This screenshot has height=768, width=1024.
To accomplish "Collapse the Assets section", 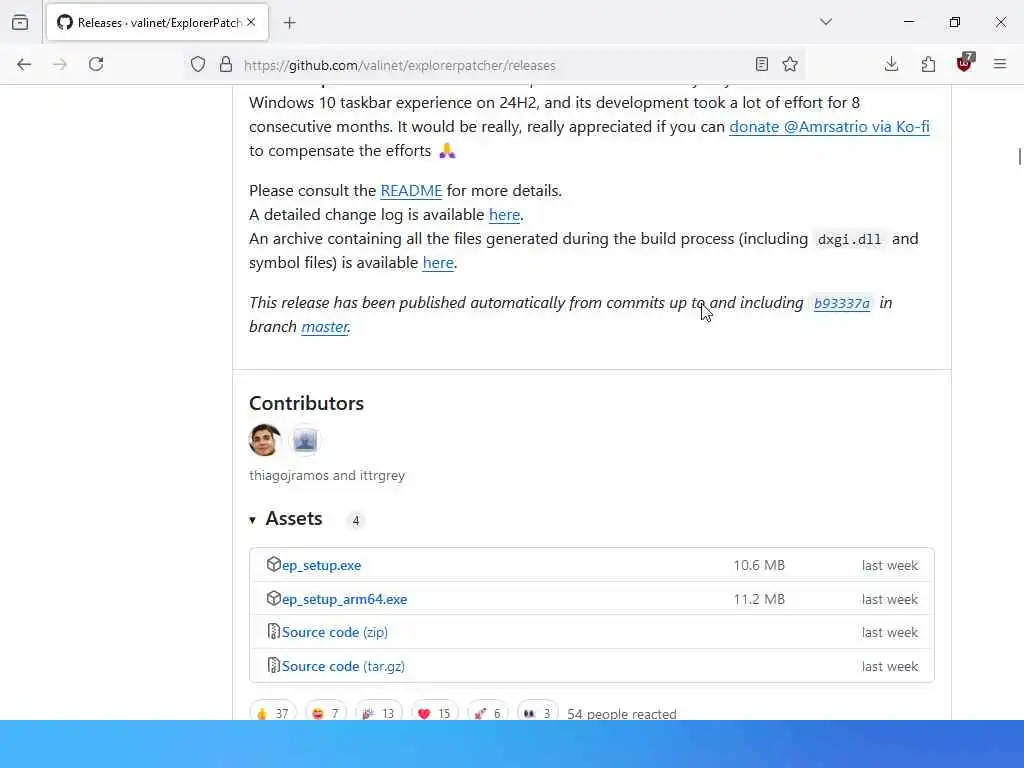I will point(286,519).
